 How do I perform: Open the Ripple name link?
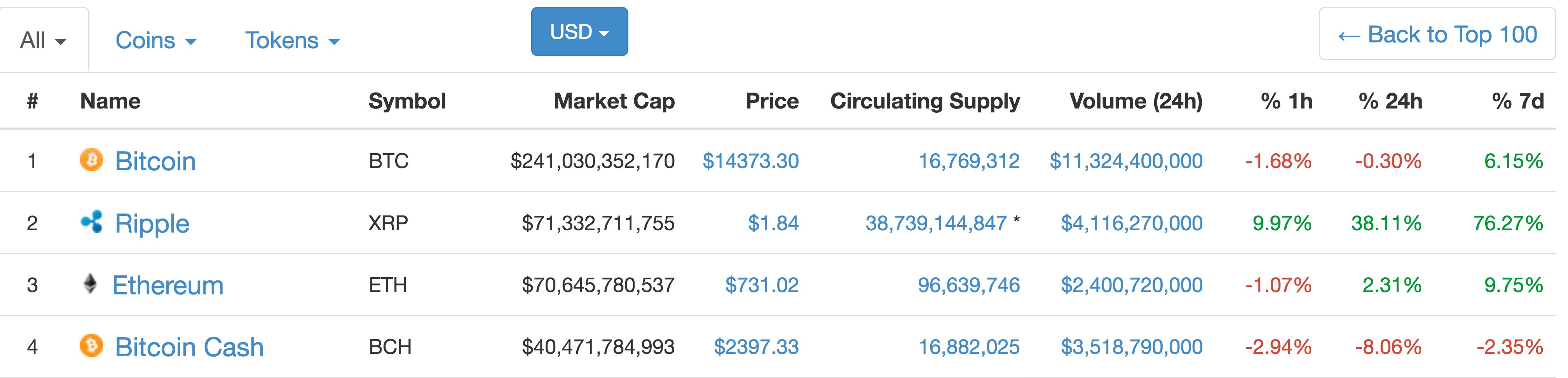152,223
